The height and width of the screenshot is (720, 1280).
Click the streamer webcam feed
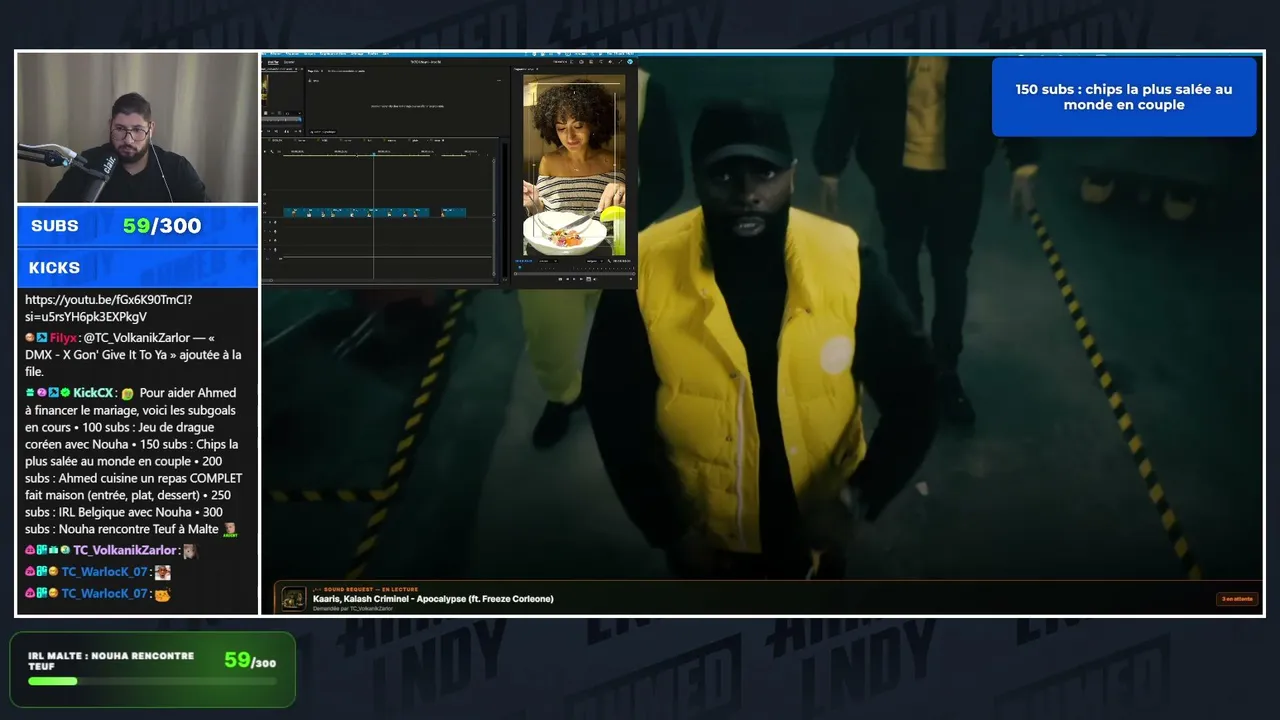tap(137, 128)
